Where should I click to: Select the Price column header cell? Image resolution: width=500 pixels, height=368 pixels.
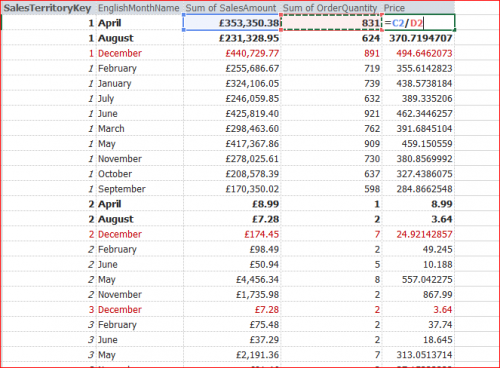click(x=418, y=8)
